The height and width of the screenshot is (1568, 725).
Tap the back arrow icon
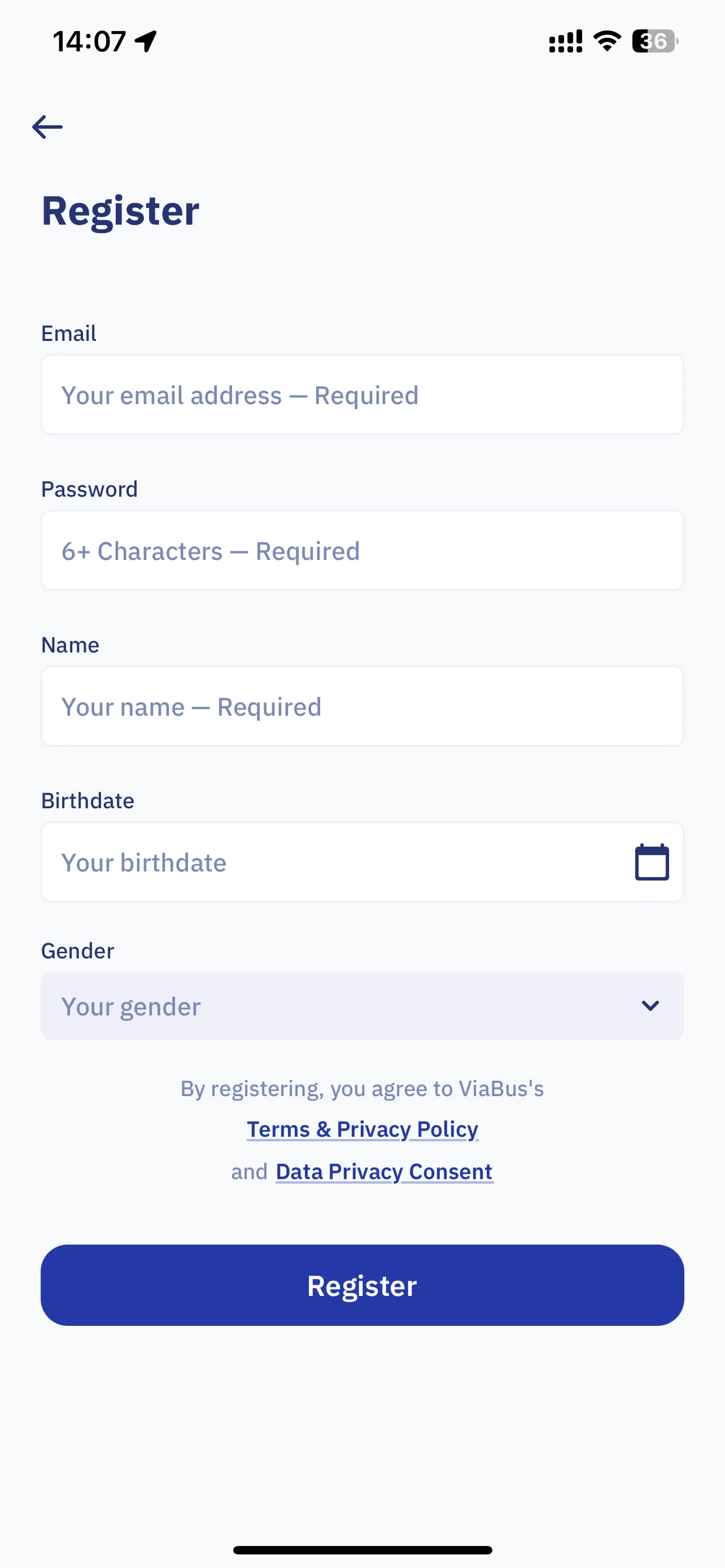47,126
